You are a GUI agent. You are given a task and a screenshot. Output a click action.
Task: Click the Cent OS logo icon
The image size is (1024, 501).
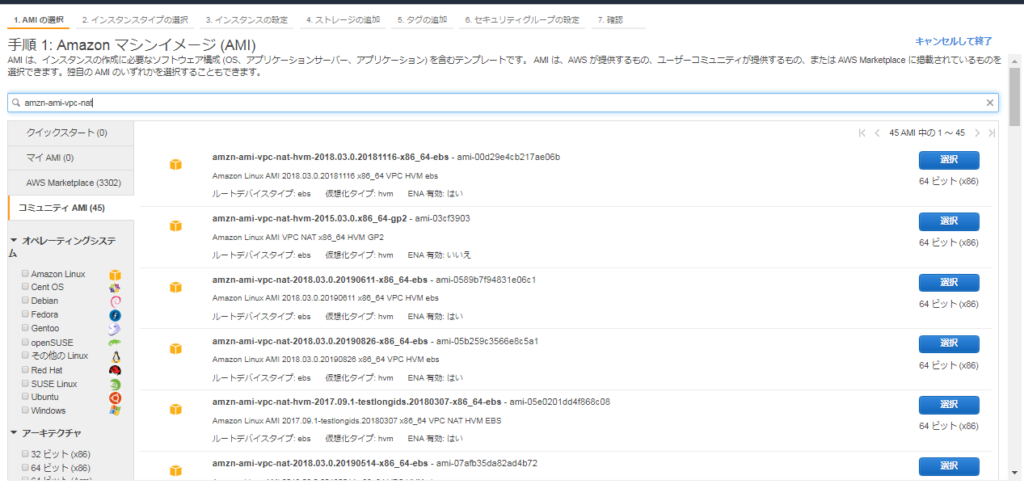(115, 287)
